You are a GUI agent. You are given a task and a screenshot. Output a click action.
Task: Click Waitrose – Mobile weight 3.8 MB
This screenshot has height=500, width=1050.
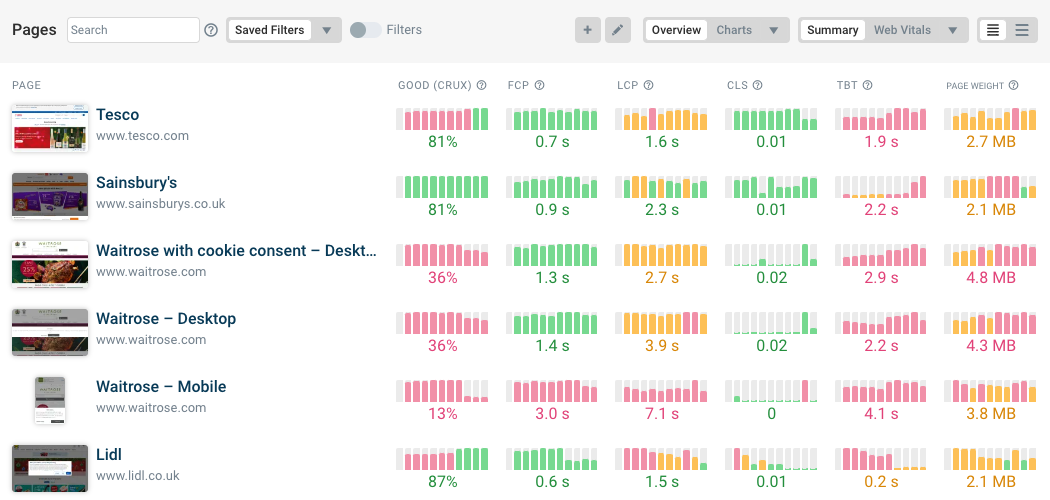tap(990, 414)
